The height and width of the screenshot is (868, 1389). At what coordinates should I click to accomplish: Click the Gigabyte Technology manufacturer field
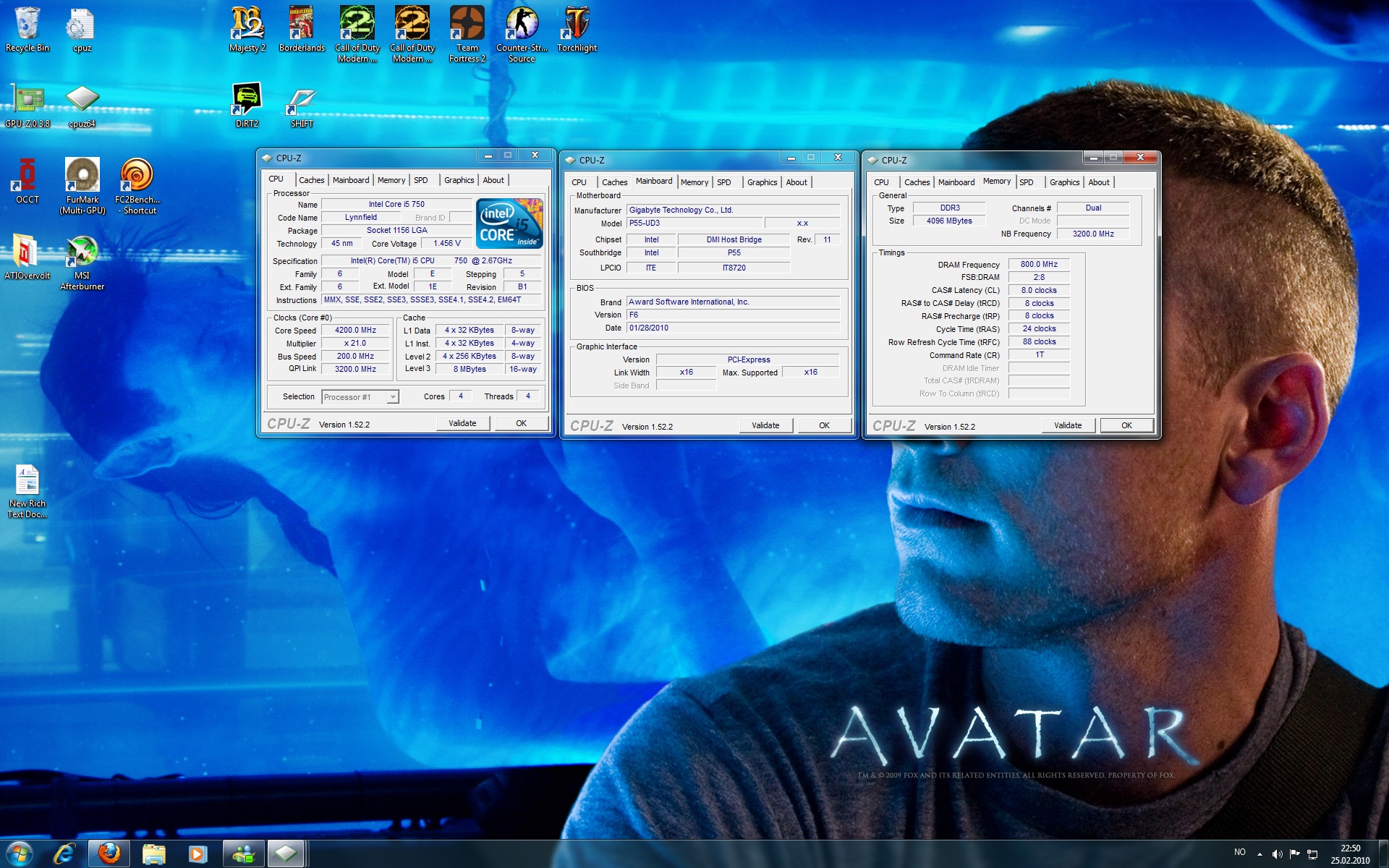pos(733,210)
